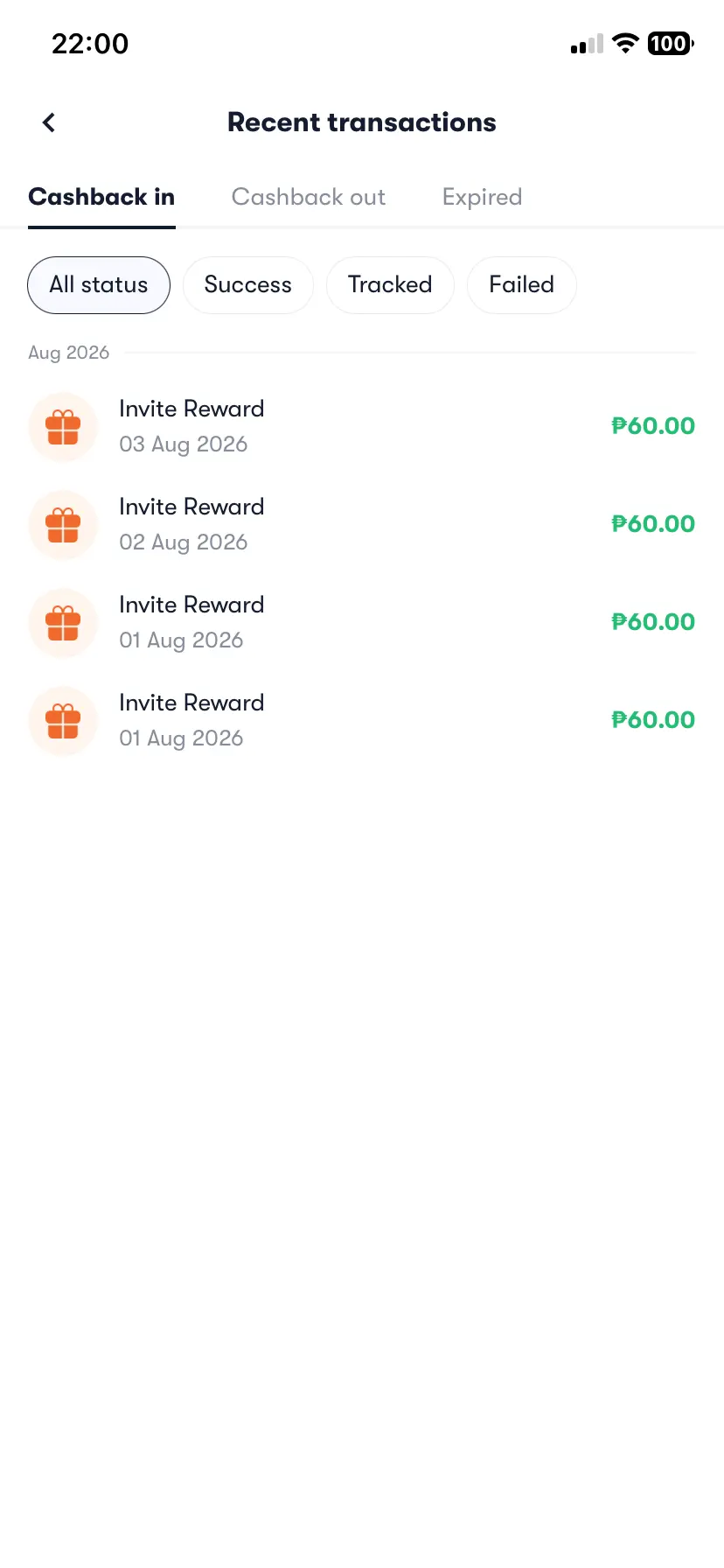Image resolution: width=724 pixels, height=1568 pixels.
Task: Filter transactions by Failed status
Action: pyautogui.click(x=522, y=285)
